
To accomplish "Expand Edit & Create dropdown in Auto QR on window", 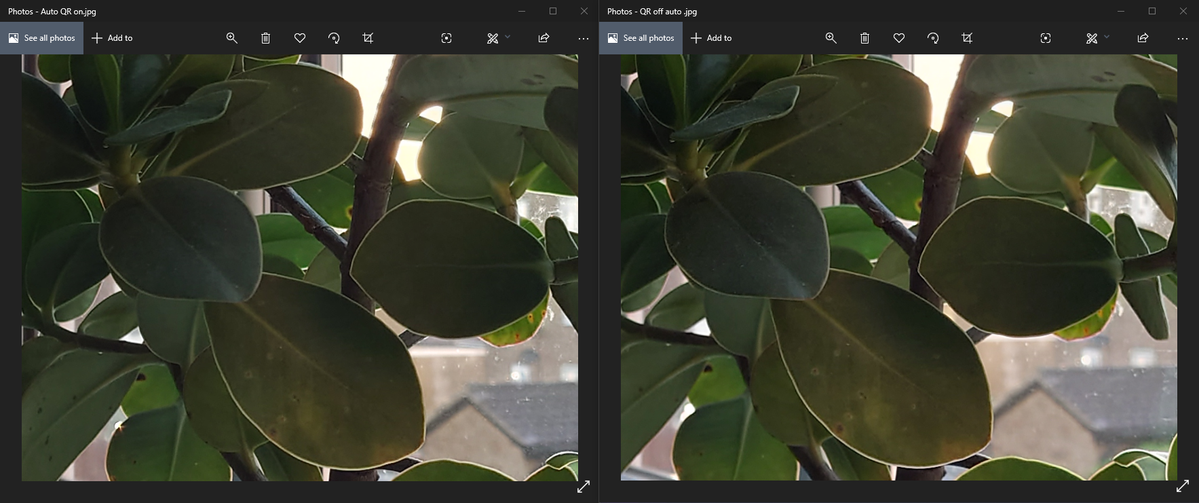I will click(498, 38).
